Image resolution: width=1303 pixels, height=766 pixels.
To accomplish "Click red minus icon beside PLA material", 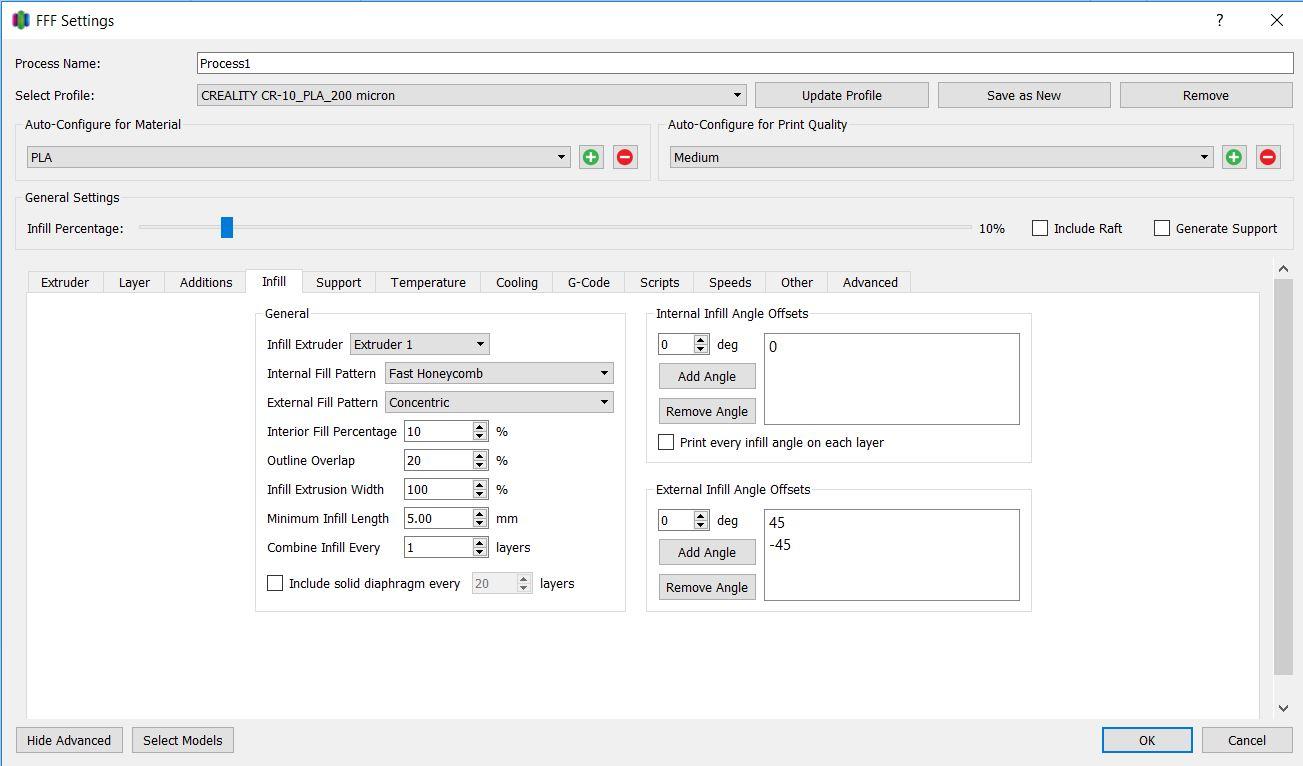I will [625, 157].
